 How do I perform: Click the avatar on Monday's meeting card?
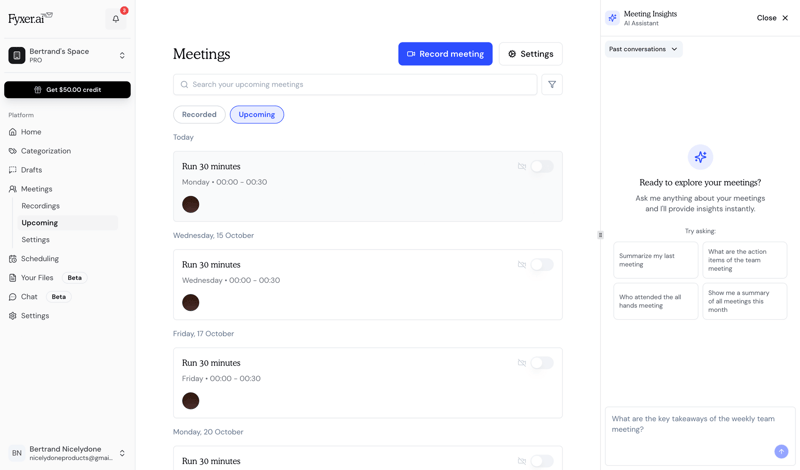pos(191,204)
